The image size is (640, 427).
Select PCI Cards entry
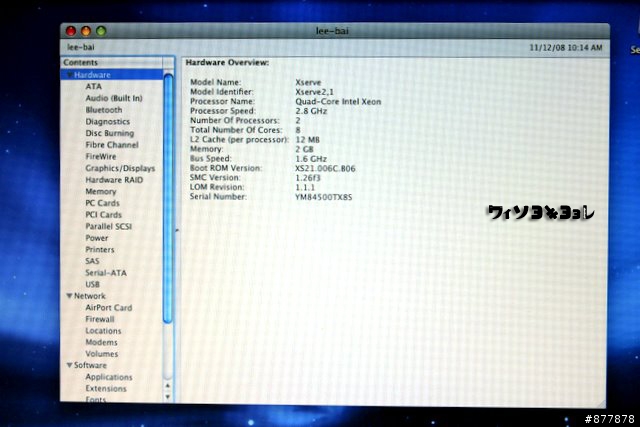[104, 215]
